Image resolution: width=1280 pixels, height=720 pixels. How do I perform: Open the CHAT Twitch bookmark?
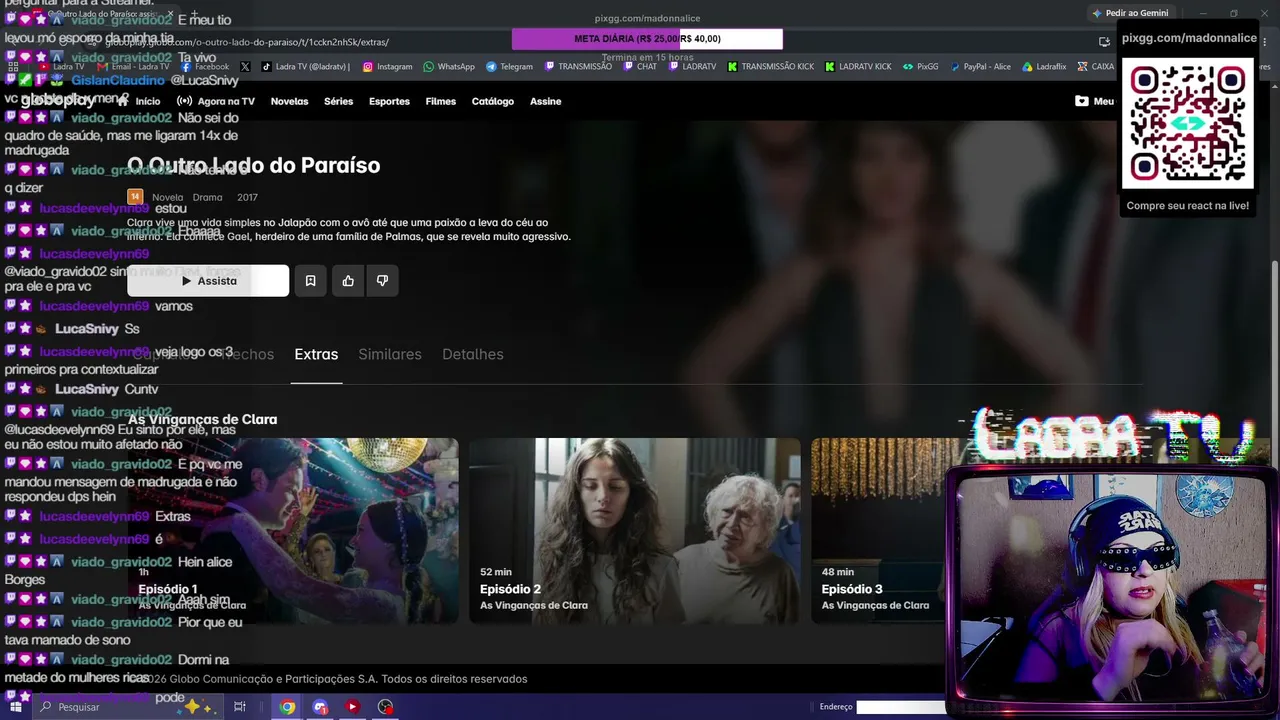640,67
